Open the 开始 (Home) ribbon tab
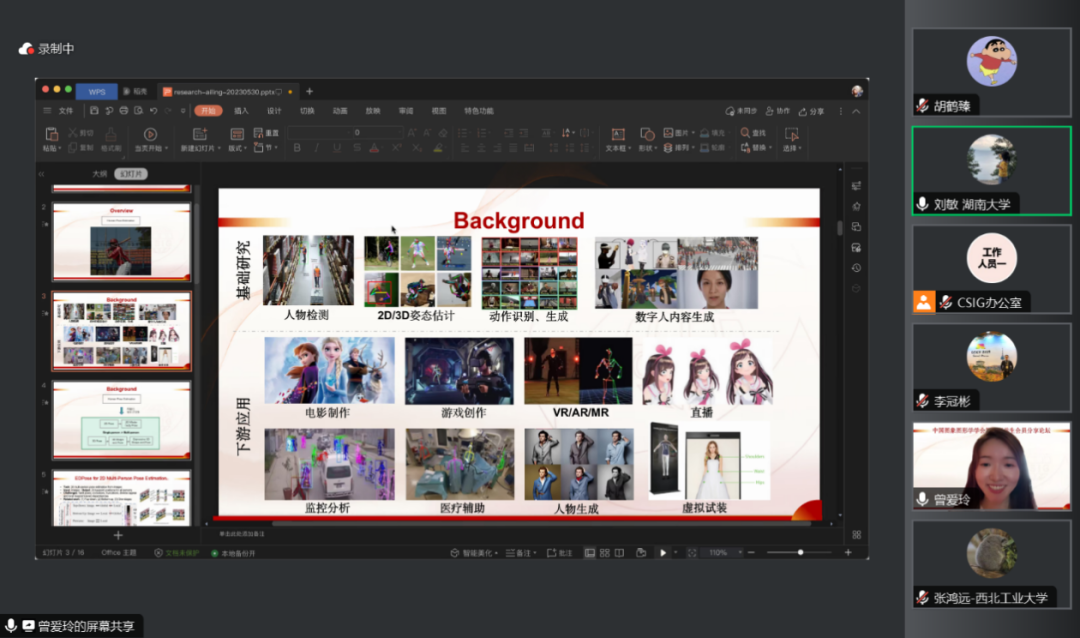The width and height of the screenshot is (1080, 638). 208,111
